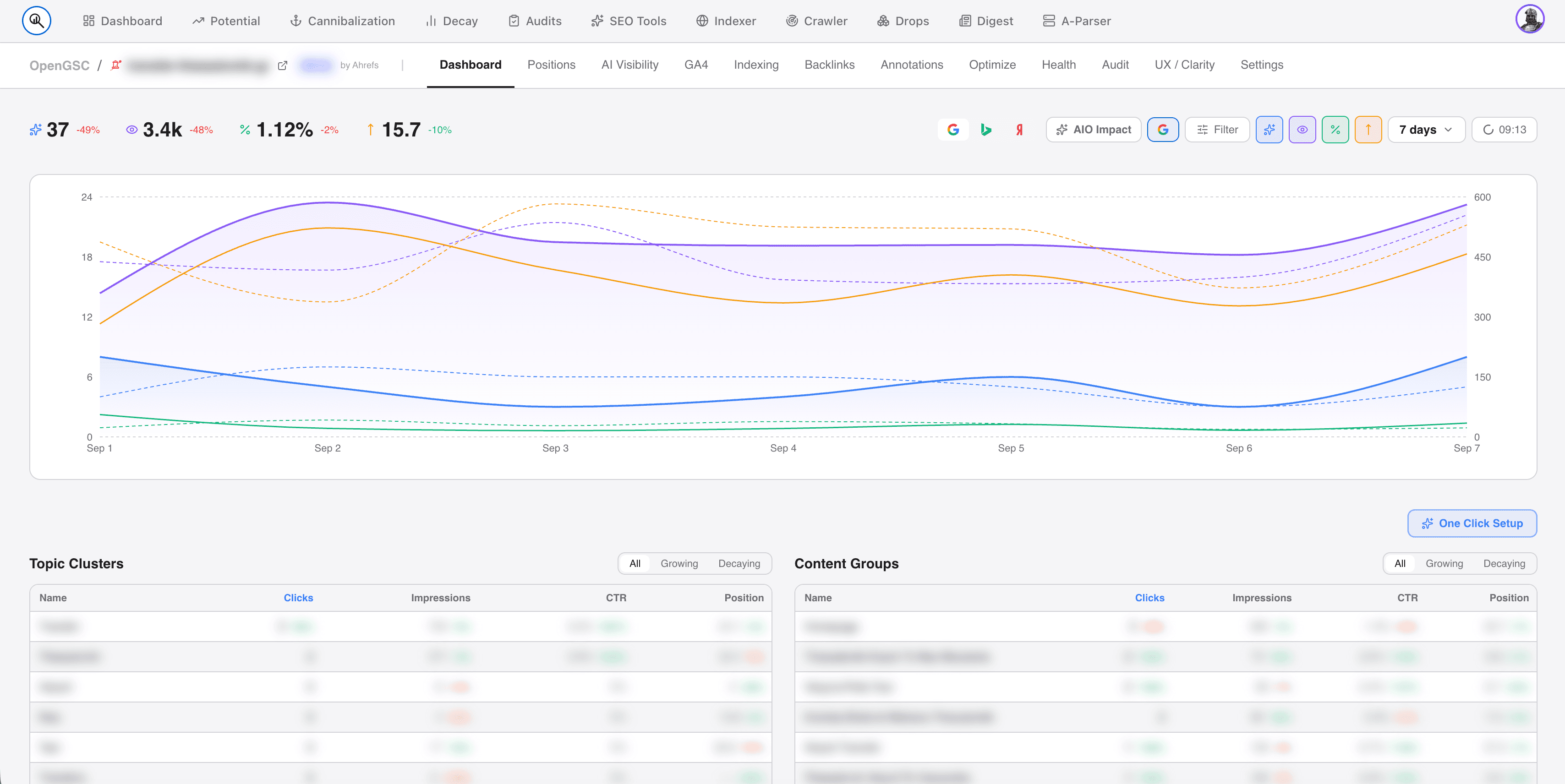The image size is (1565, 784).
Task: Click the Sep 4 chart axis label
Action: pos(783,448)
